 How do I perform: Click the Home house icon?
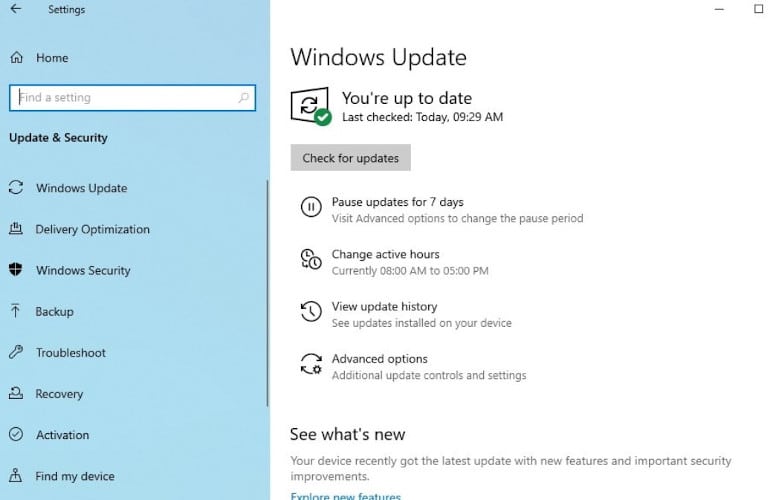click(x=16, y=58)
